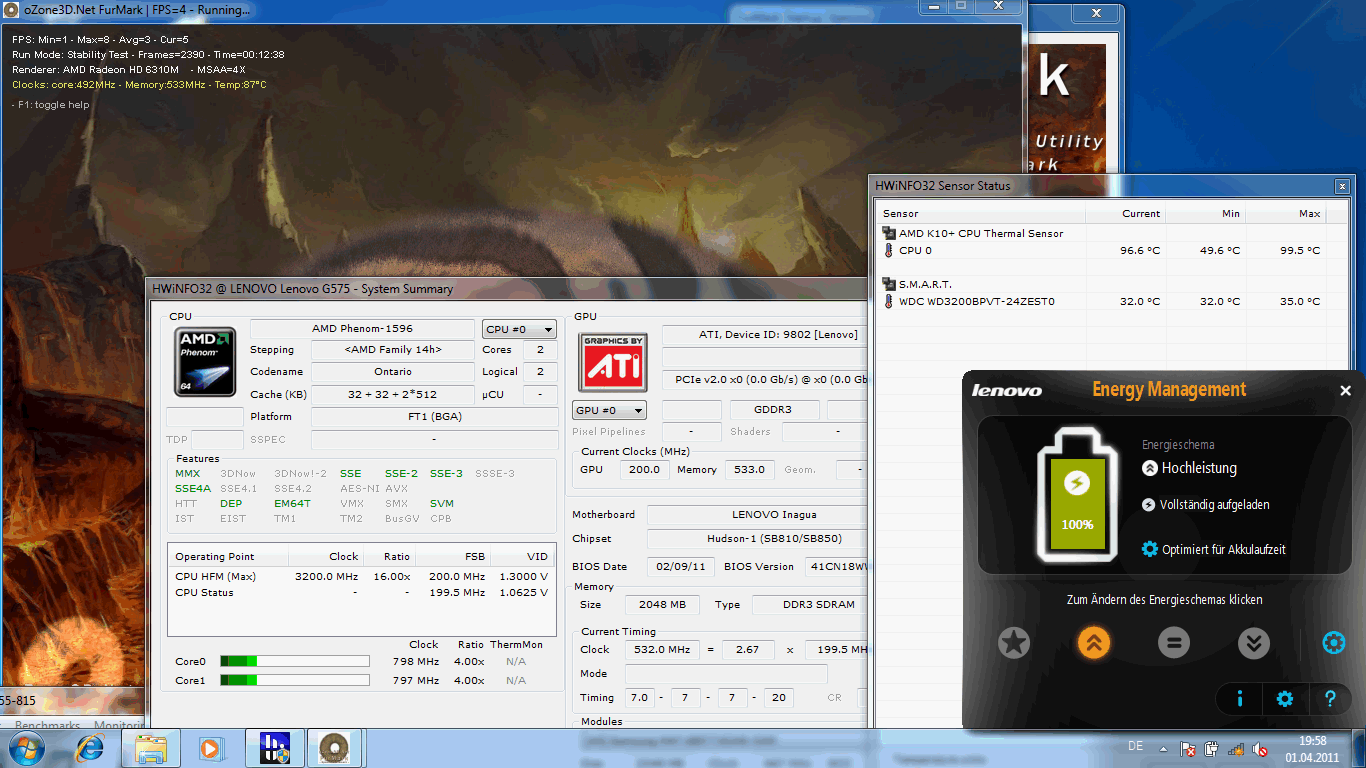
Task: Click the Sensor column header
Action: (x=981, y=213)
